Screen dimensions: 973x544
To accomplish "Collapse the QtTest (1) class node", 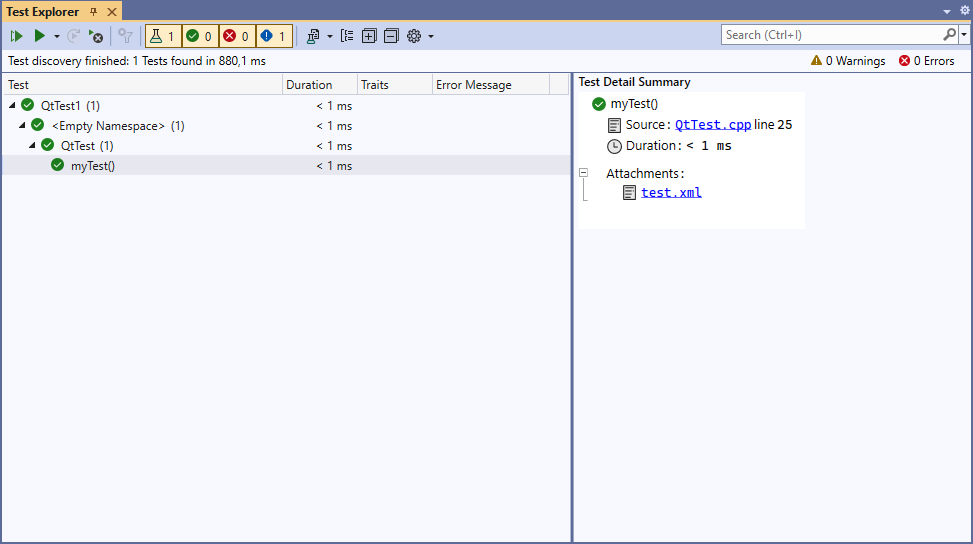I will coord(32,145).
